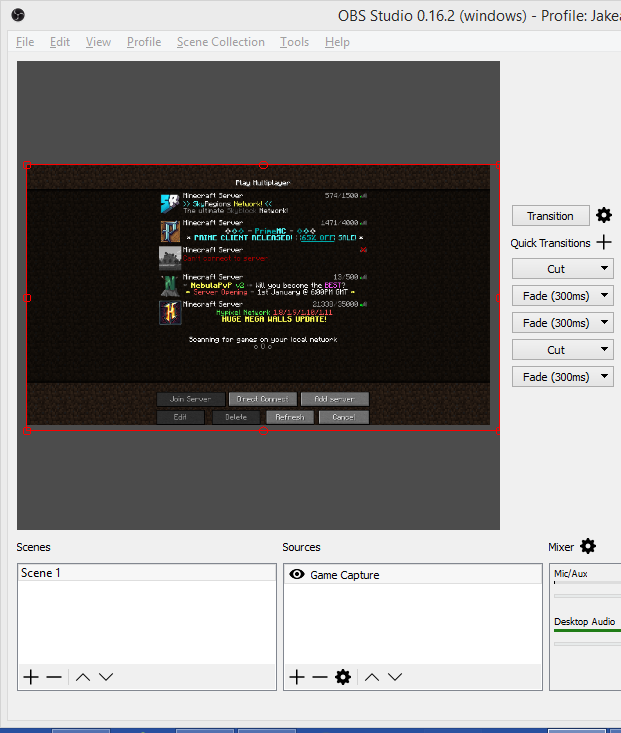Click top-left red resize handle in preview
621x733 pixels.
(x=27, y=165)
